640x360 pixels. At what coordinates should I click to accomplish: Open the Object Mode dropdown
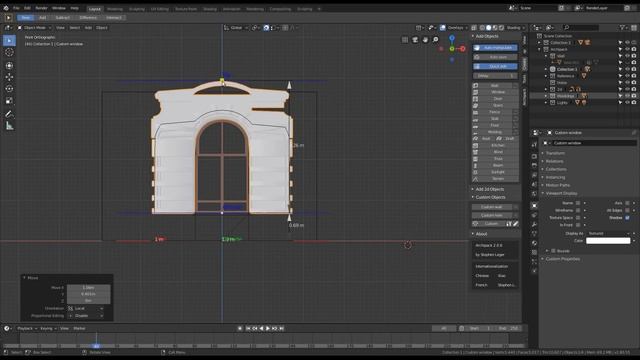click(x=34, y=28)
